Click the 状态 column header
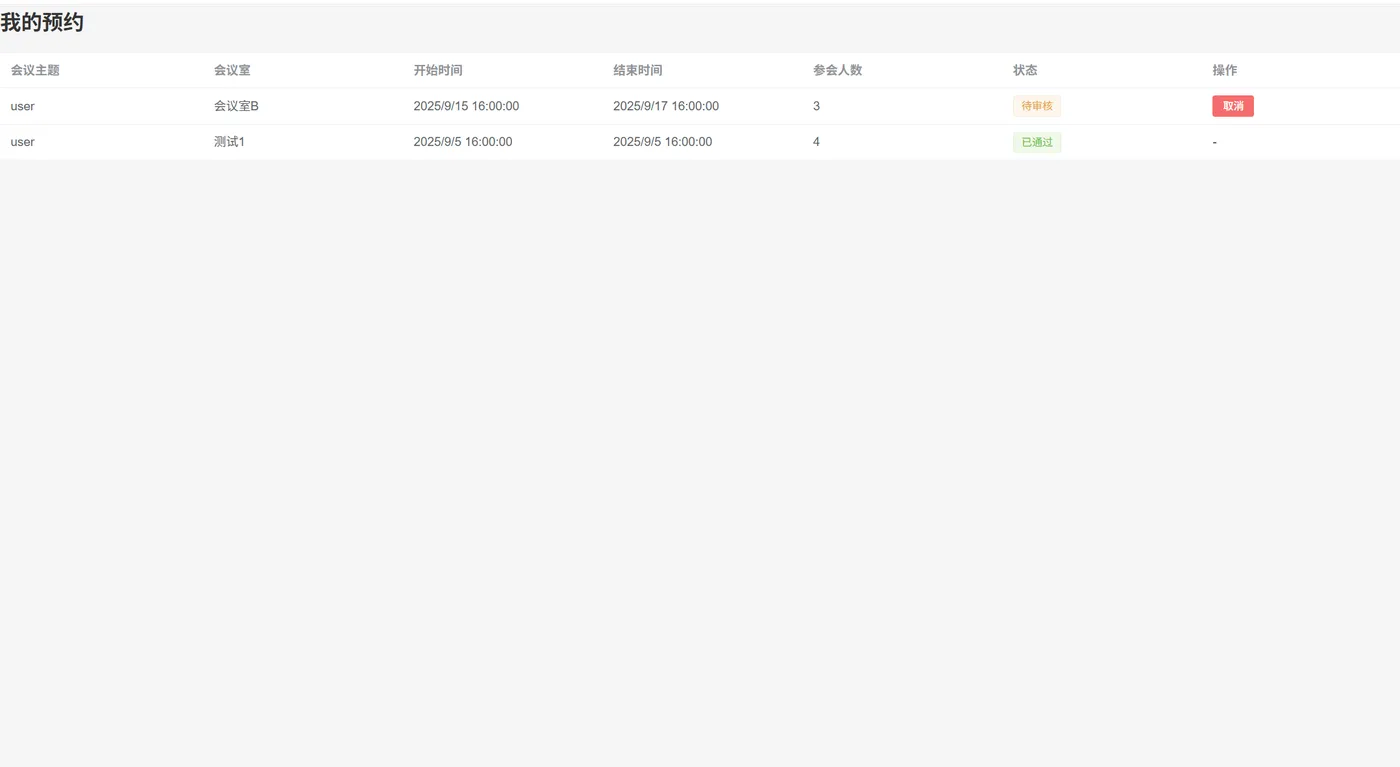This screenshot has height=767, width=1400. (1025, 70)
